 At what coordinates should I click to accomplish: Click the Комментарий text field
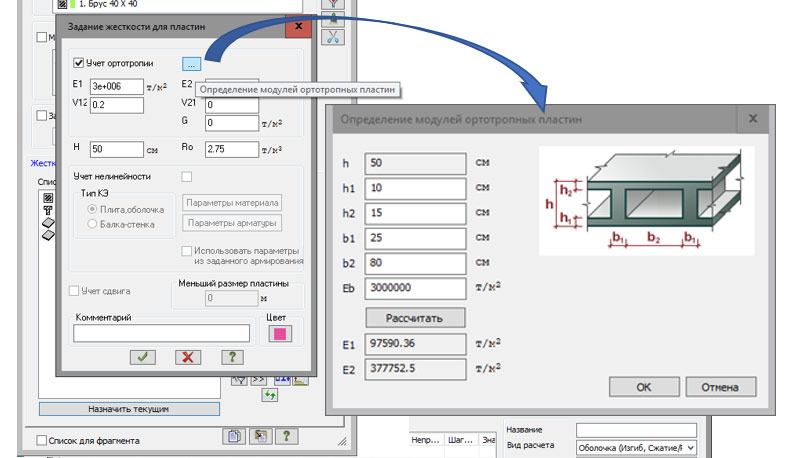click(161, 333)
